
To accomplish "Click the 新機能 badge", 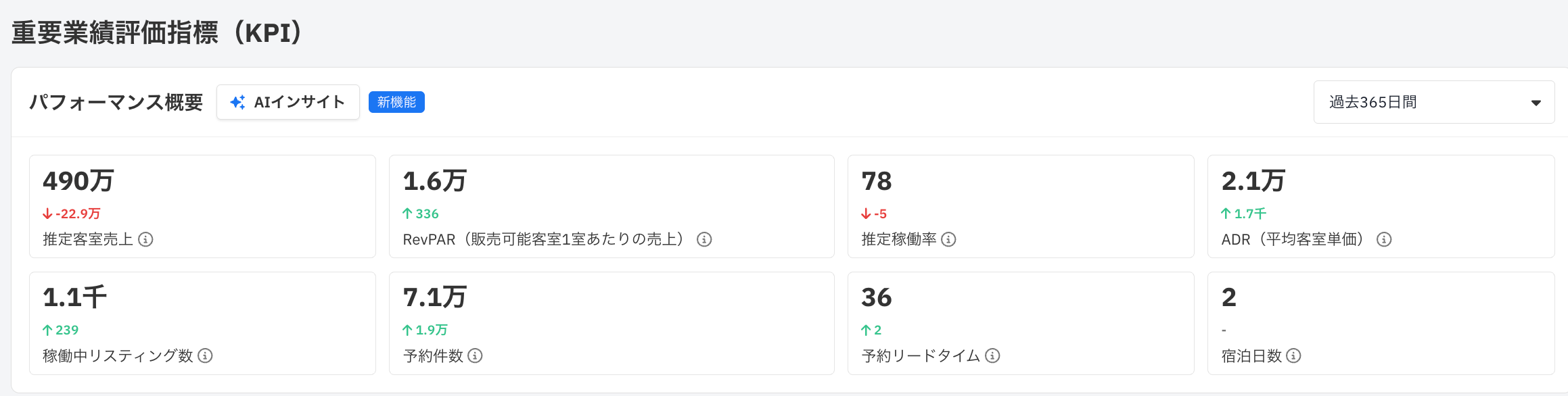I will pyautogui.click(x=396, y=102).
